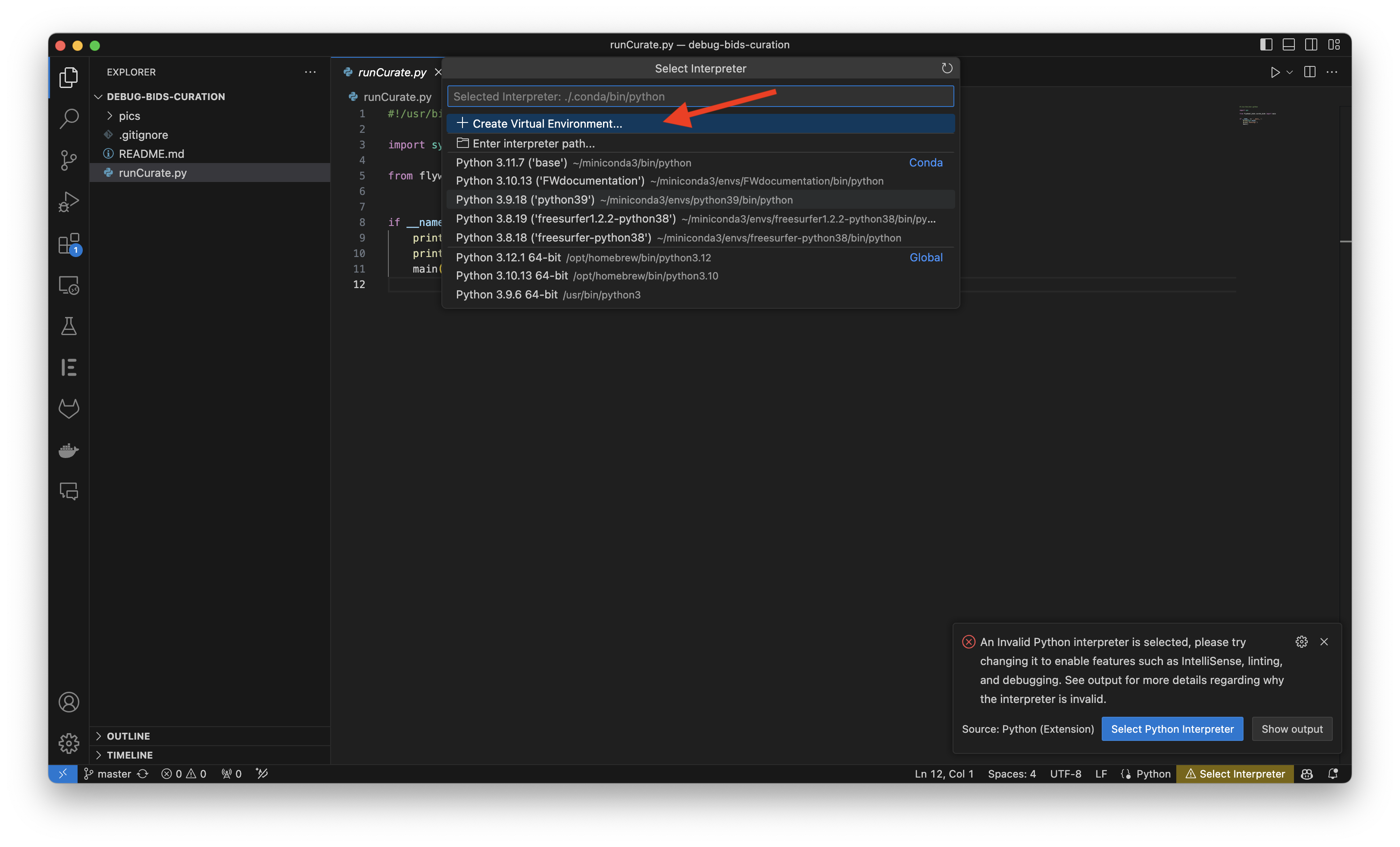Open editor More Actions ellipsis
Screen dimensions: 1400x847
1332,72
